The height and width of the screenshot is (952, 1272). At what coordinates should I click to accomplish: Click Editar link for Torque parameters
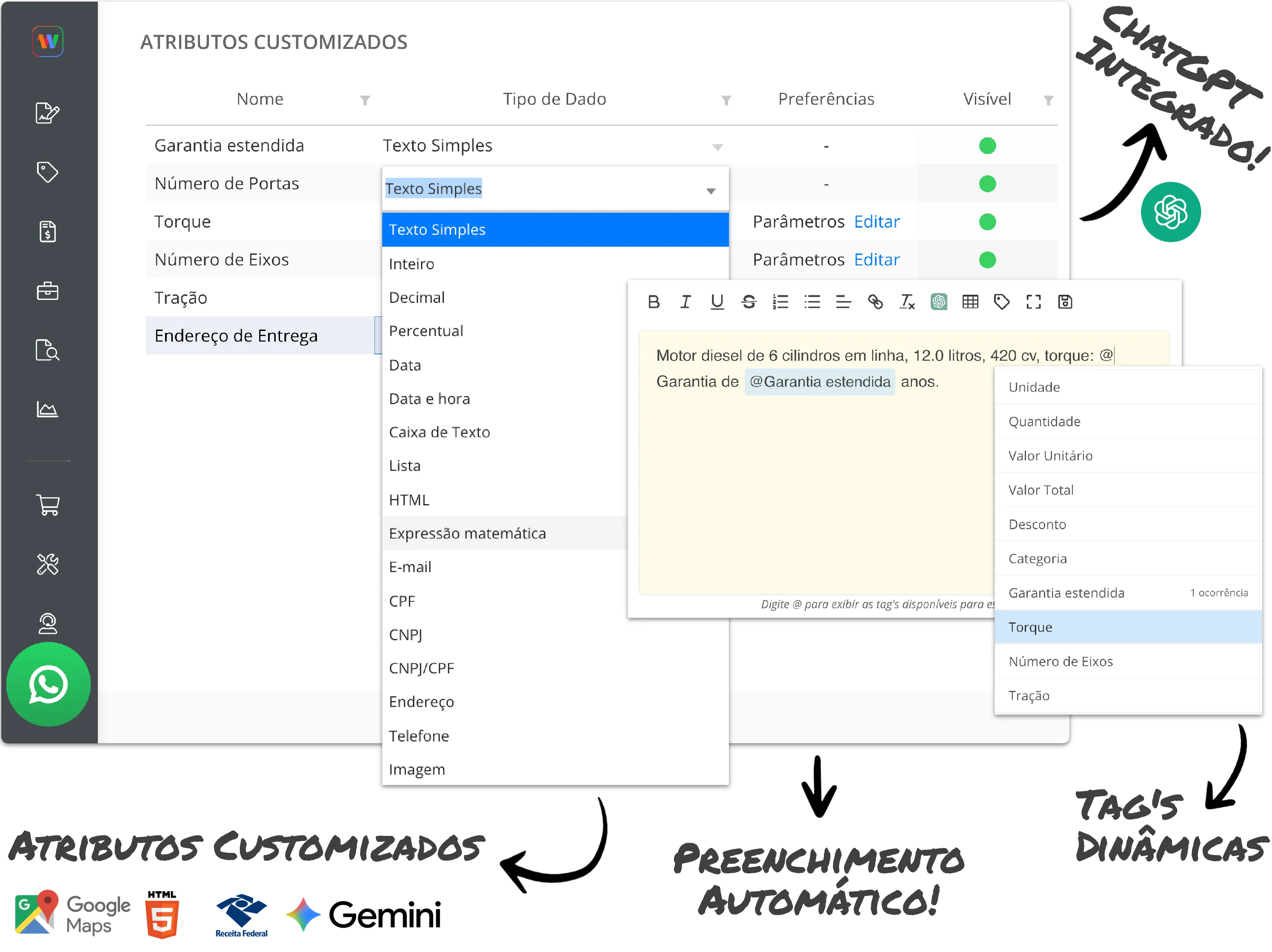(x=876, y=222)
